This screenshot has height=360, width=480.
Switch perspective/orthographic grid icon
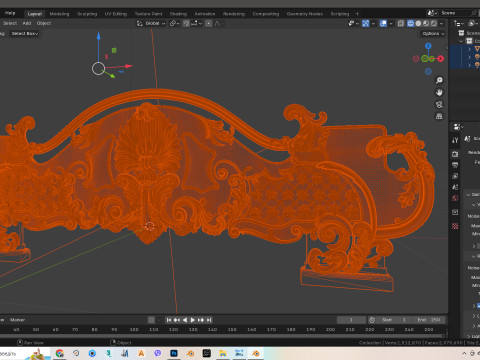pyautogui.click(x=439, y=116)
